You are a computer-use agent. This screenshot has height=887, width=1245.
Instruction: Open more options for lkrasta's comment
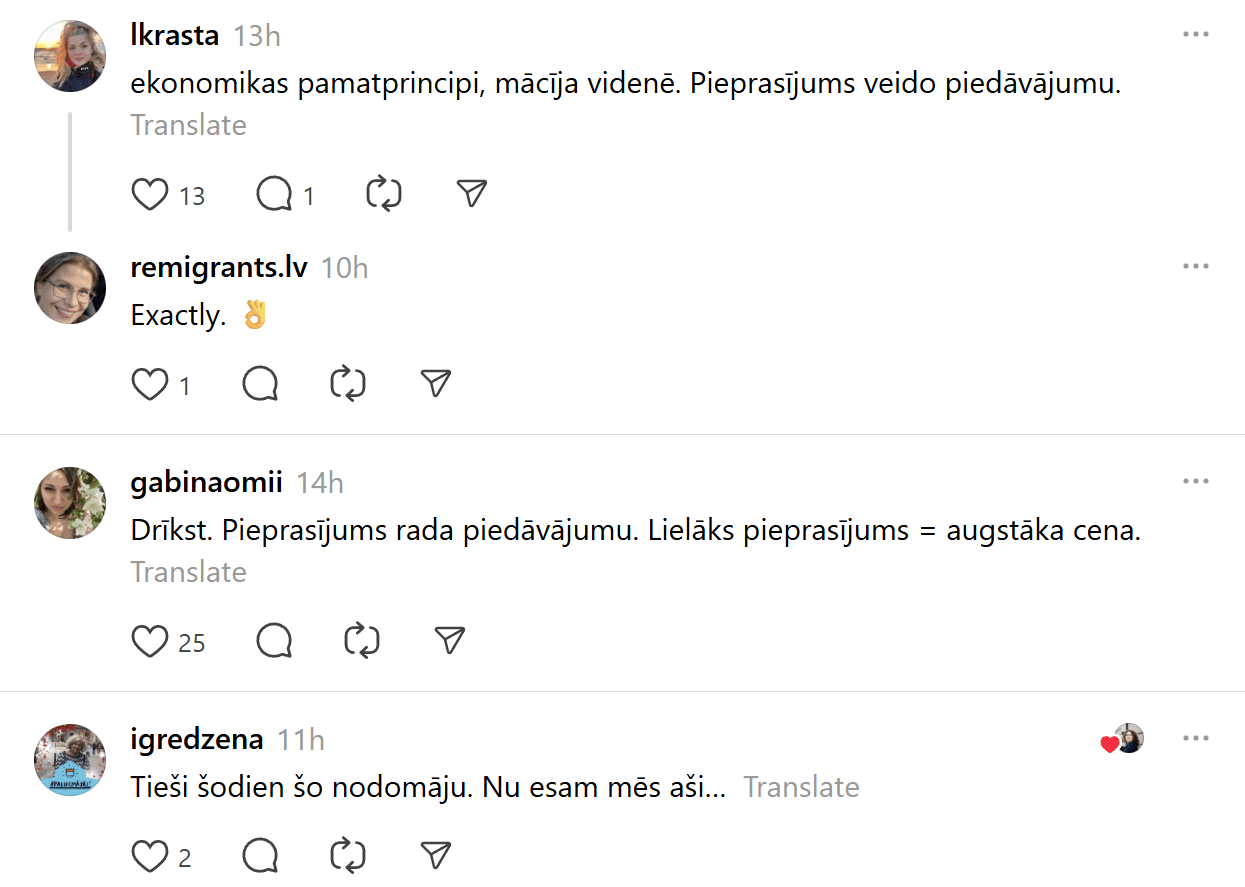[x=1196, y=34]
